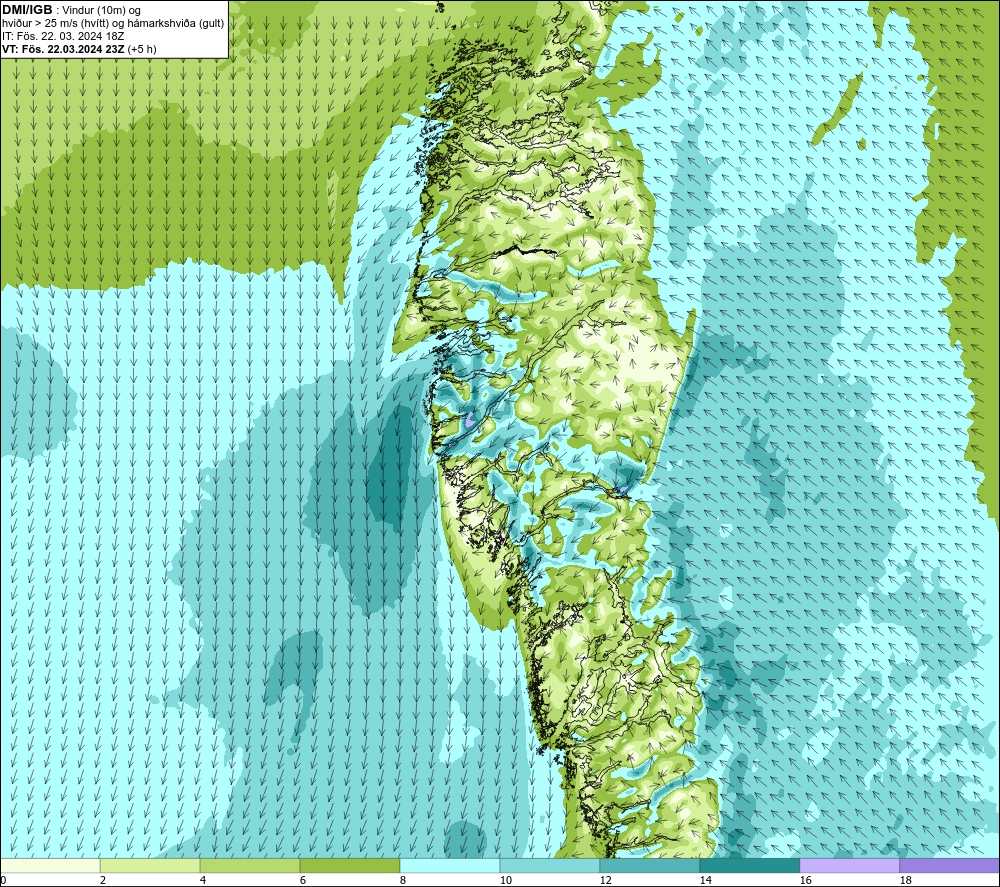This screenshot has width=1000, height=887.
Task: Click the pale cyan 8–10 m/s swatch
Action: point(450,865)
